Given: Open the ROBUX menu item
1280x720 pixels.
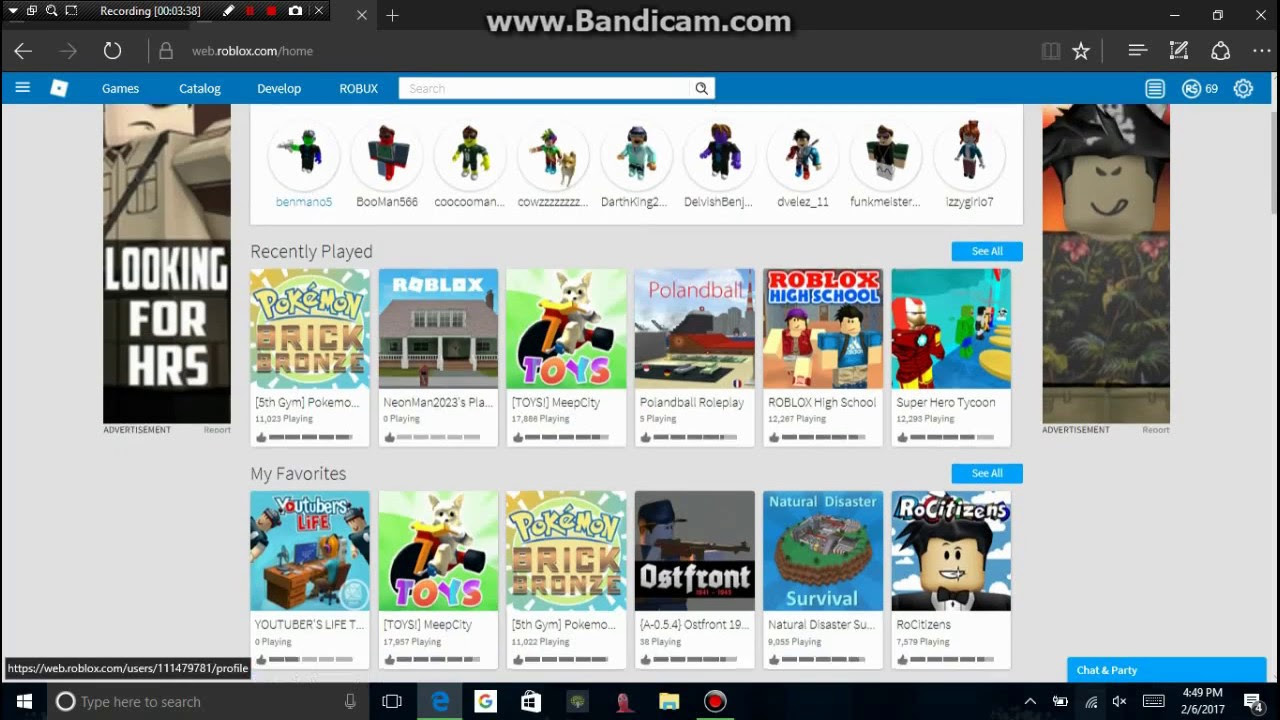Looking at the screenshot, I should (358, 88).
